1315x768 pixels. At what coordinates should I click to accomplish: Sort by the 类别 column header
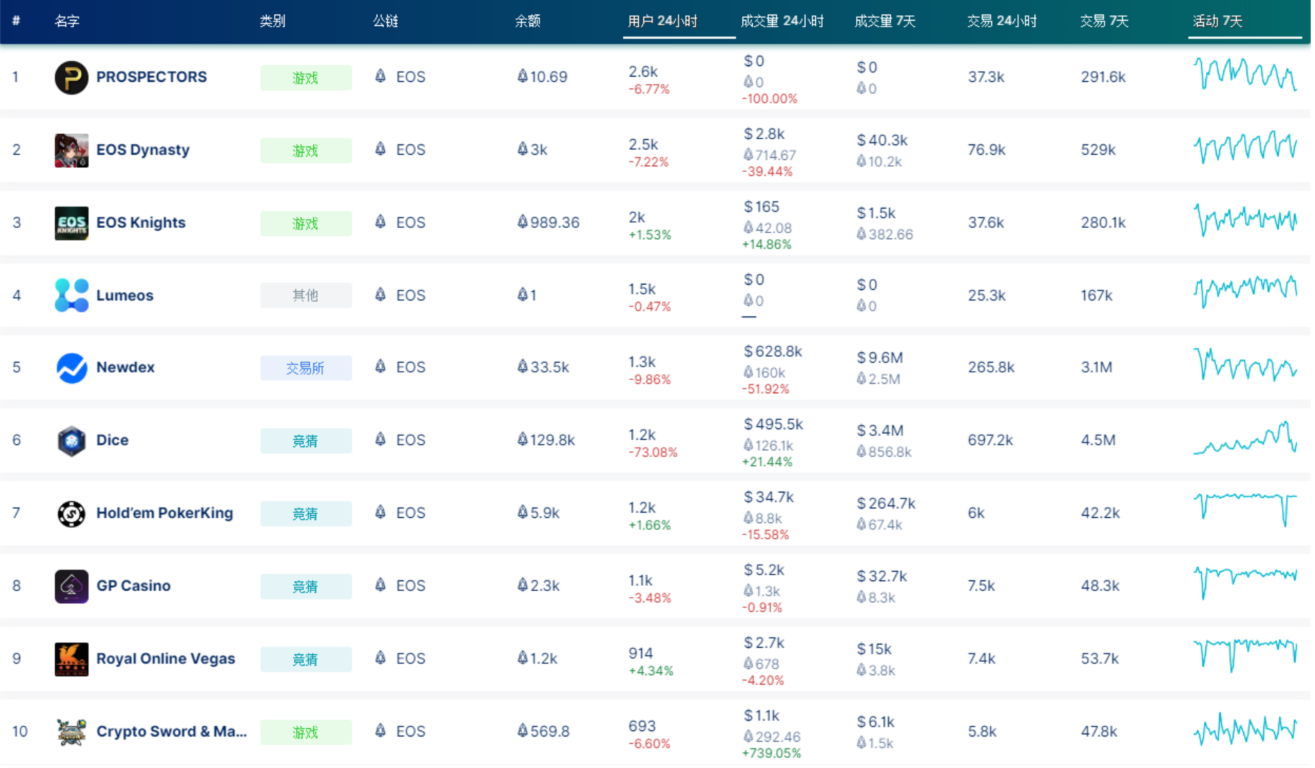pos(272,21)
